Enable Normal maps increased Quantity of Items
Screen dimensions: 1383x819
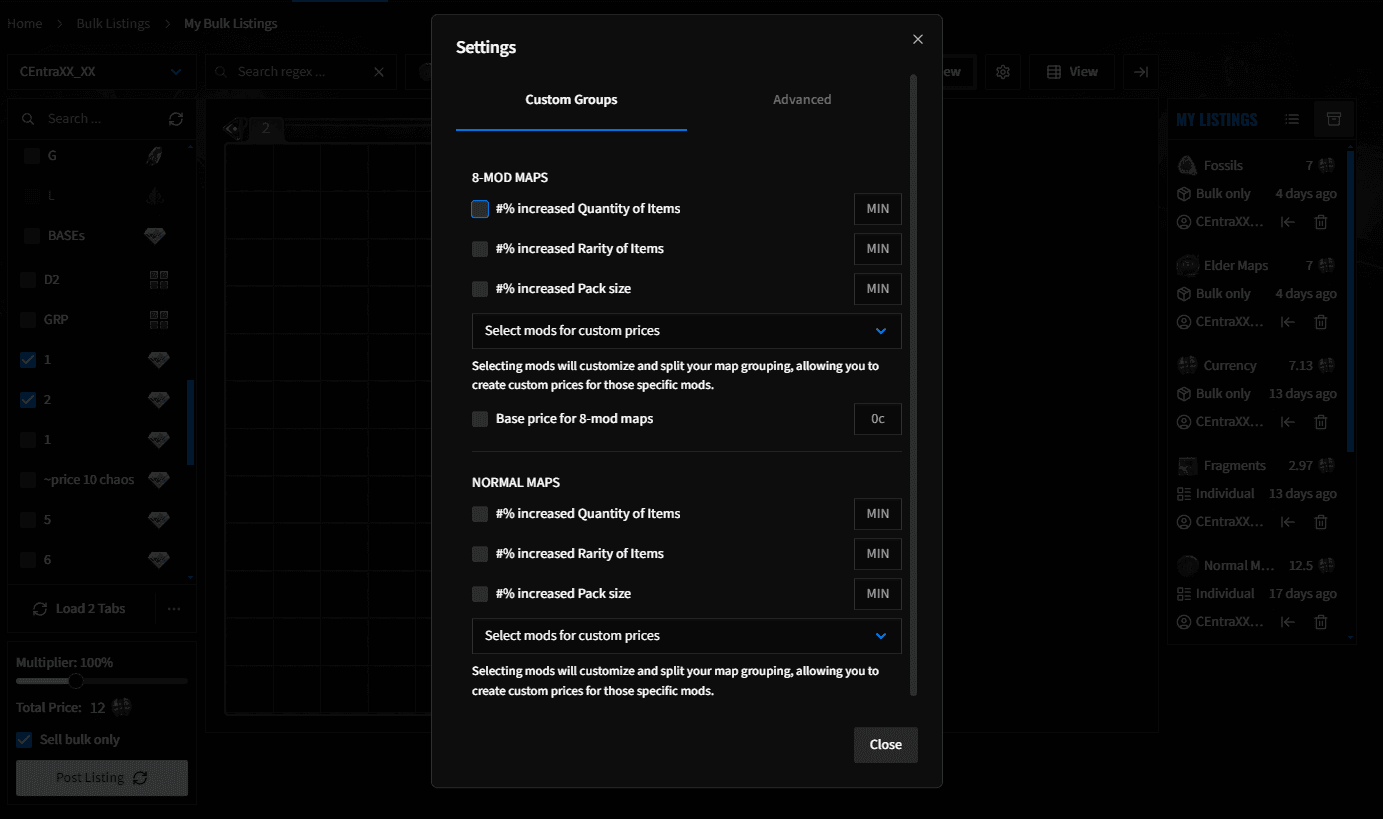[x=480, y=514]
